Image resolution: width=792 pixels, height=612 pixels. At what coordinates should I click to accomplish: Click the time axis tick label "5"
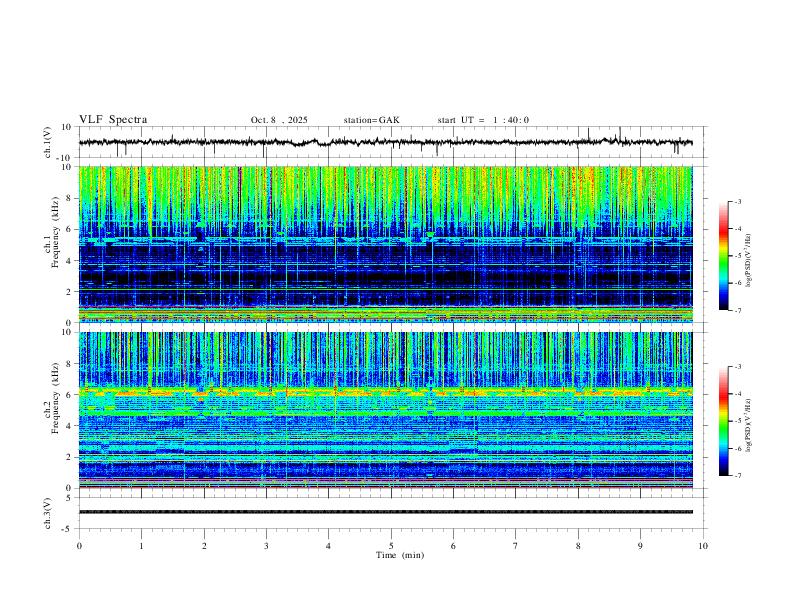point(391,546)
